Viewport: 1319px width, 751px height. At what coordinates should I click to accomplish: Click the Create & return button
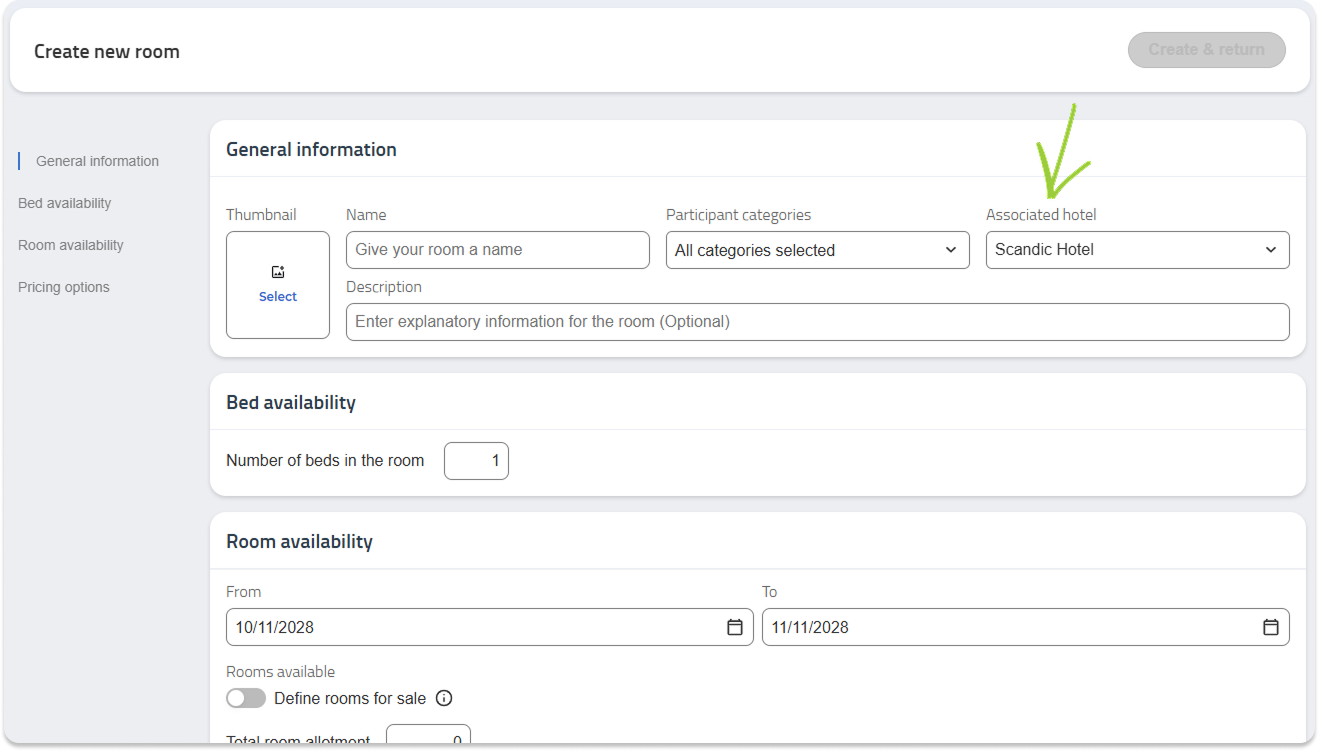click(x=1207, y=49)
